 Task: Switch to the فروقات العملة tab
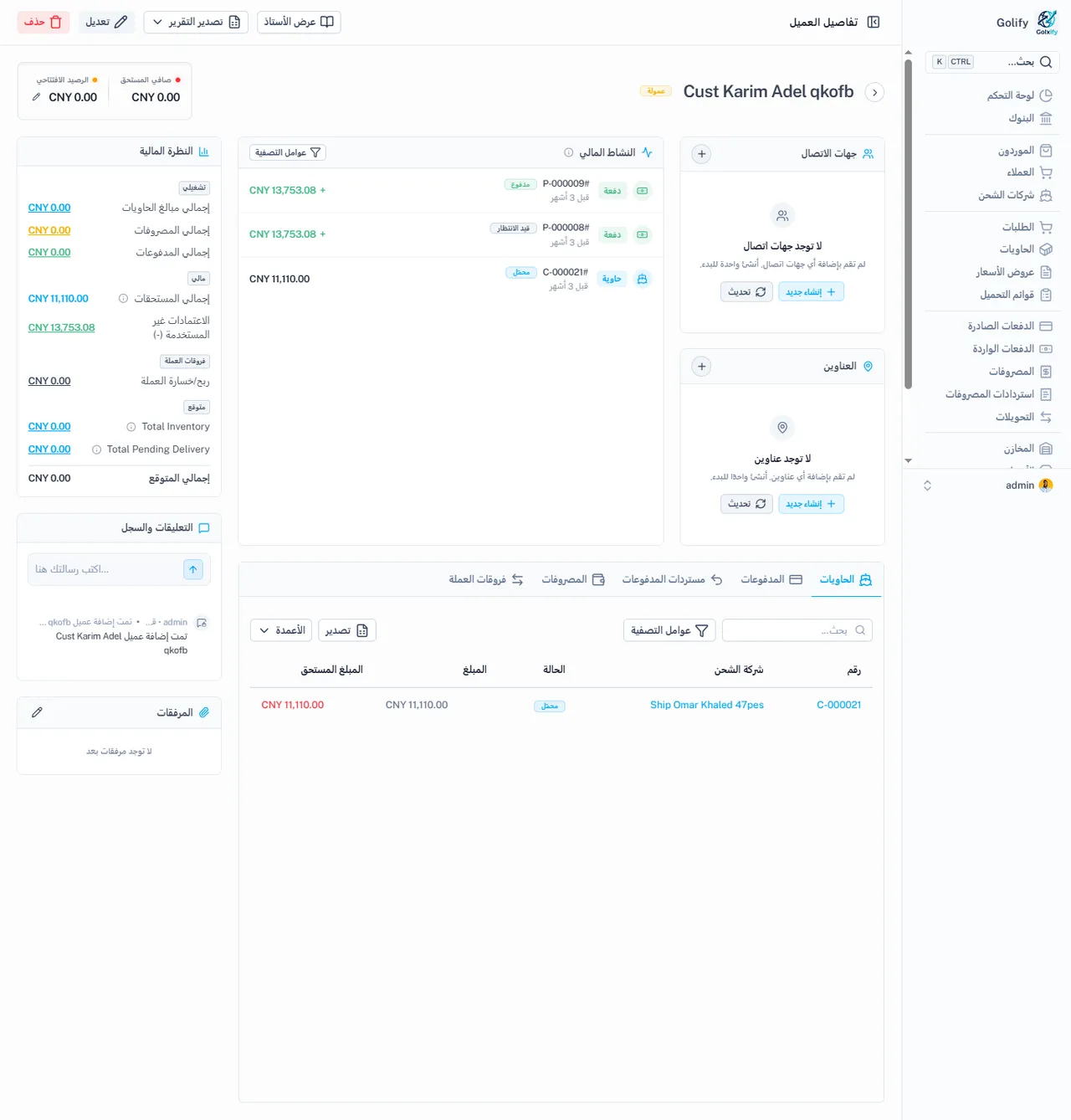pyautogui.click(x=486, y=579)
